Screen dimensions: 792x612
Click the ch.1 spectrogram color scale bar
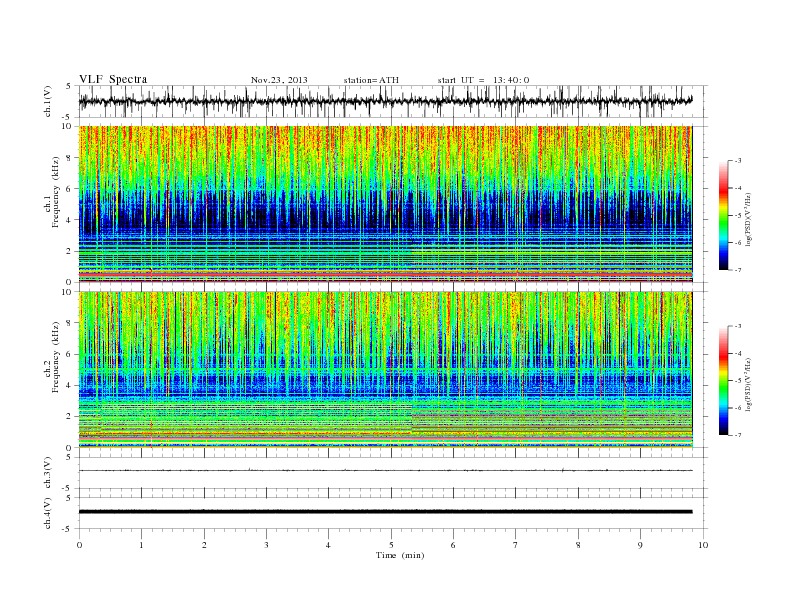(x=723, y=215)
